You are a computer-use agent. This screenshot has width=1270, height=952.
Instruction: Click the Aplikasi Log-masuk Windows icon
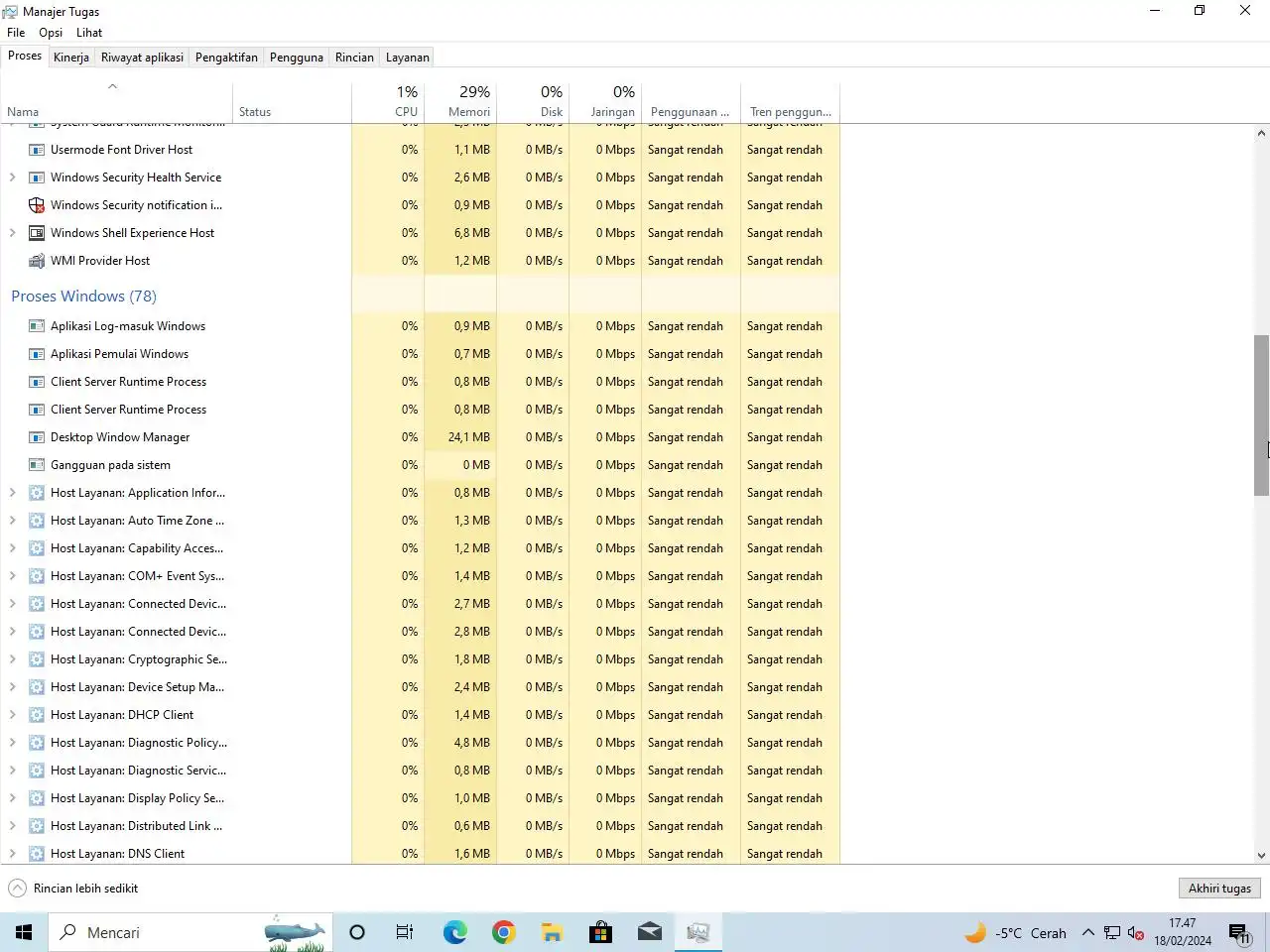point(37,326)
